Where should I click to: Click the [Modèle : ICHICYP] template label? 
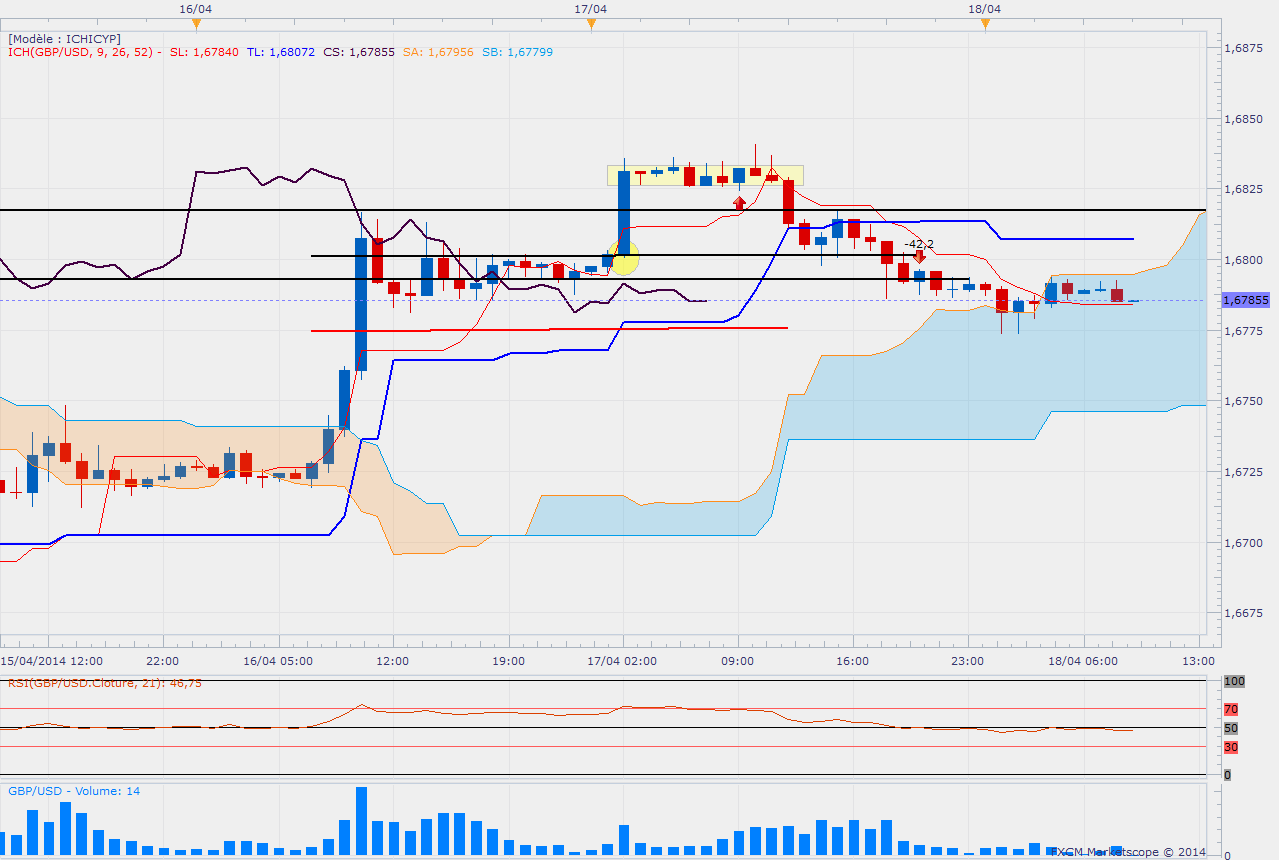tap(65, 38)
